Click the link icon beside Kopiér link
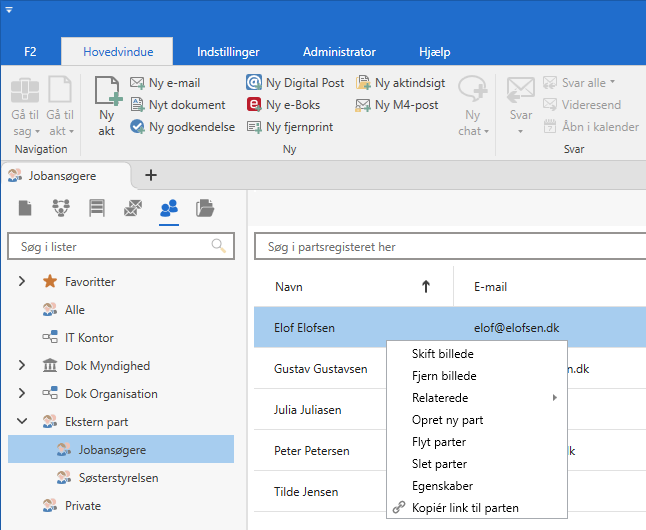 [x=398, y=507]
